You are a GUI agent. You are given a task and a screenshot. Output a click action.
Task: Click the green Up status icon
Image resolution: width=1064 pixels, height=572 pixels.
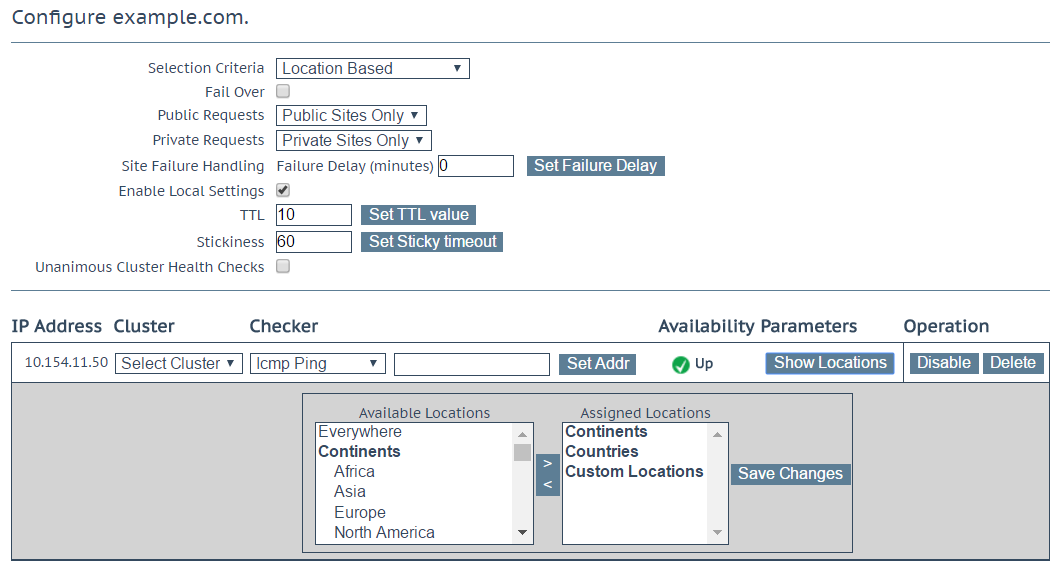coord(681,365)
